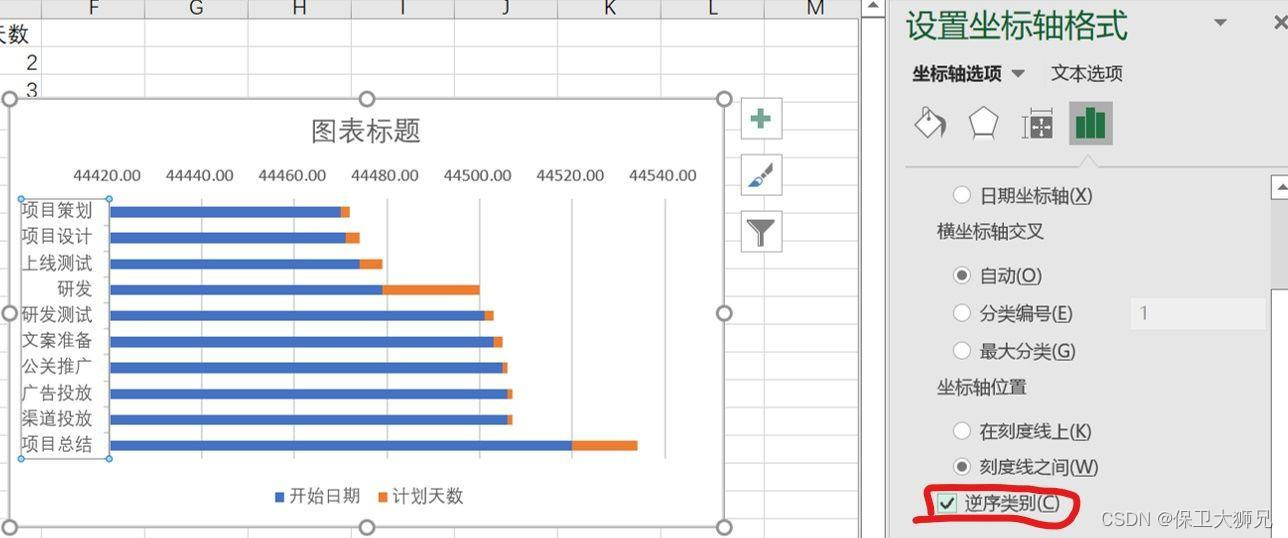This screenshot has height=538, width=1288.
Task: Select 开始日期 legend entry
Action: tap(317, 496)
